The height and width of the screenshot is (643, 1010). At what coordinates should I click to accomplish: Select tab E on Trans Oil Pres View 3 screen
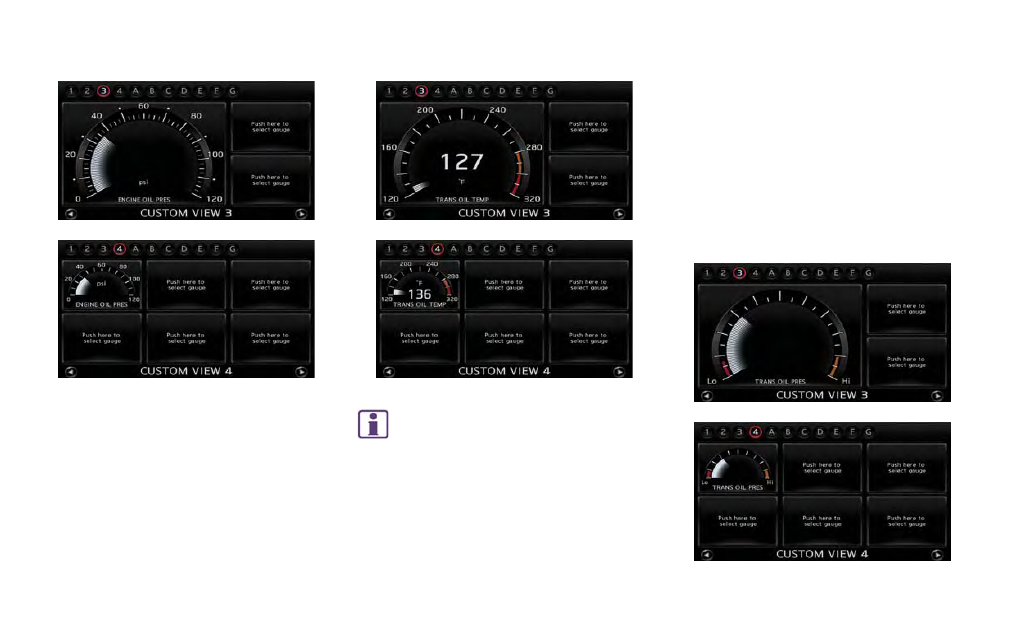point(836,273)
